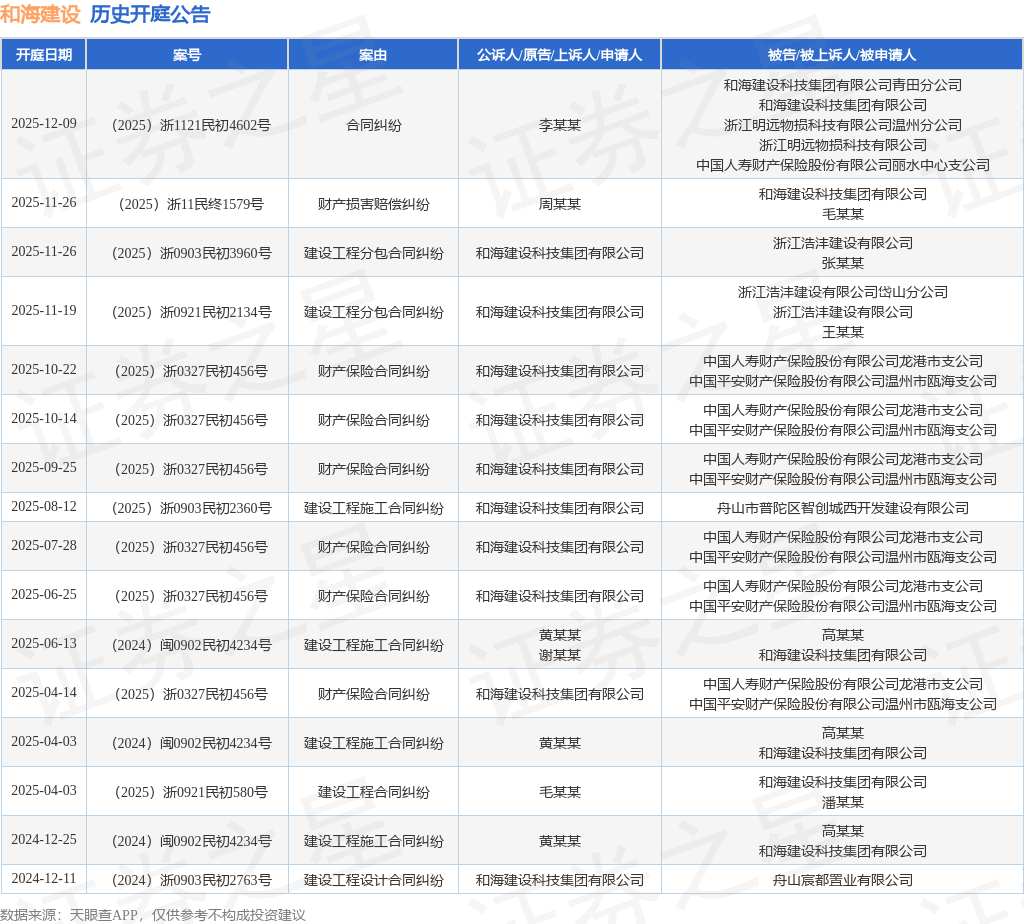
Task: Click defendant 舟山宸都置业有限公司
Action: tap(842, 880)
